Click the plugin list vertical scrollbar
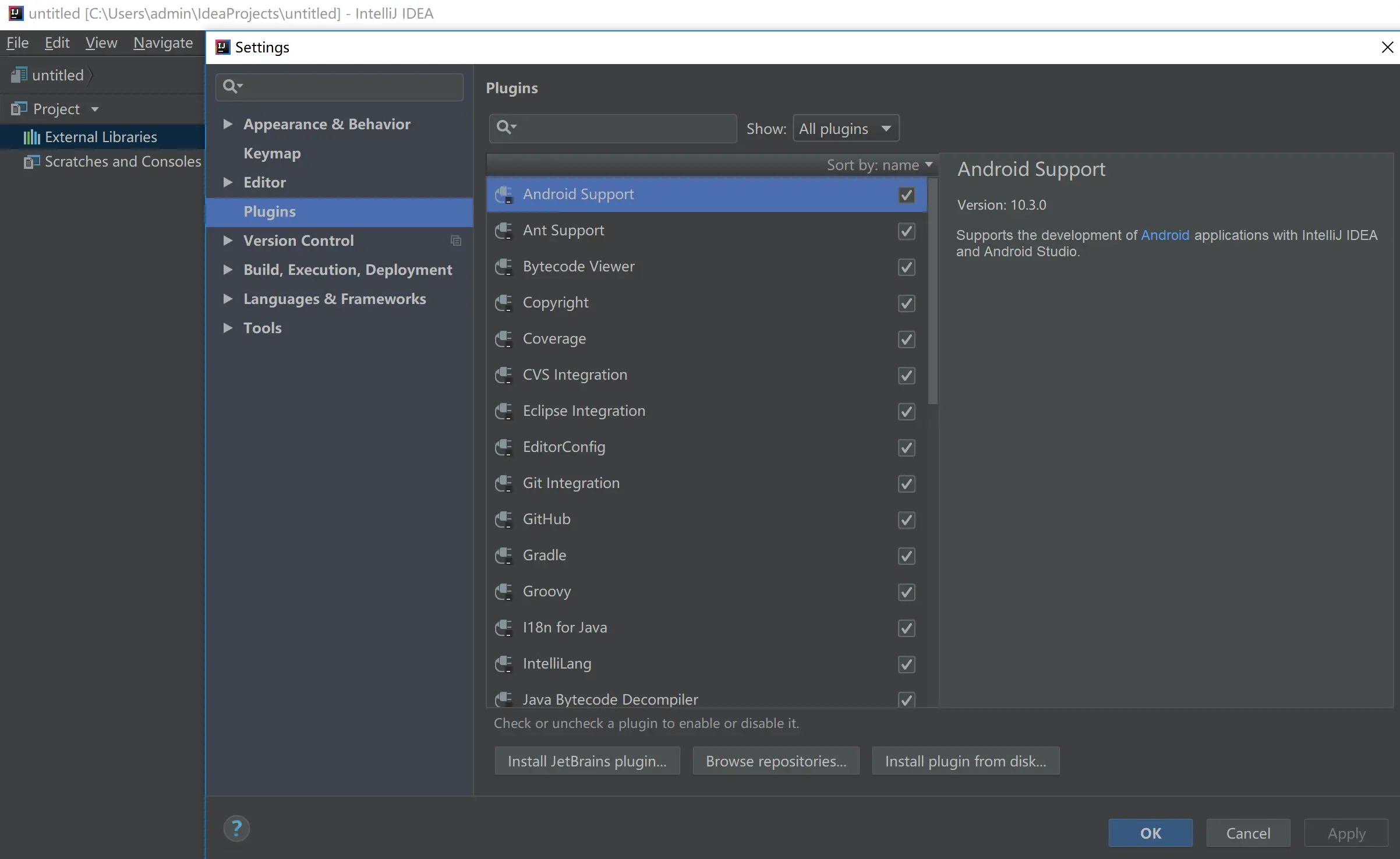 click(x=933, y=291)
